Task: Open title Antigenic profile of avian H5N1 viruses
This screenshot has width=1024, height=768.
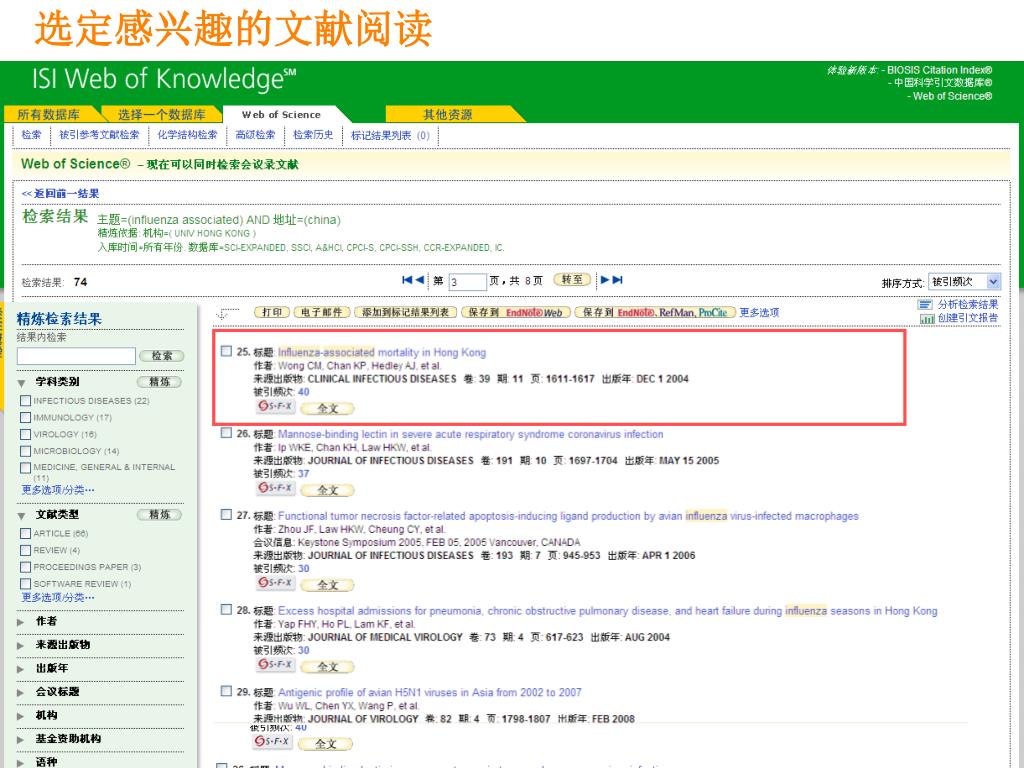Action: point(430,692)
